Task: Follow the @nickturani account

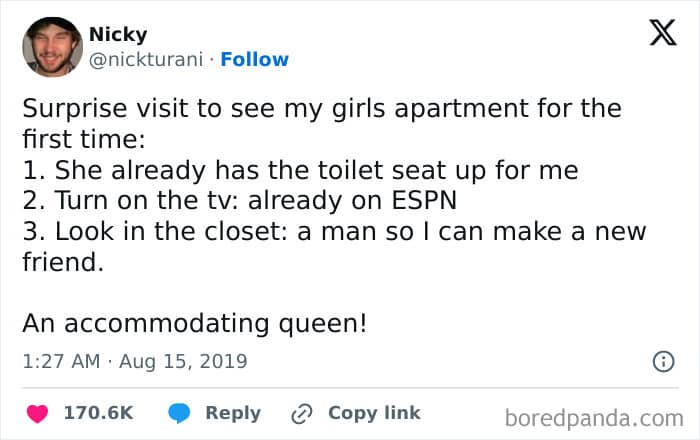Action: coord(254,59)
